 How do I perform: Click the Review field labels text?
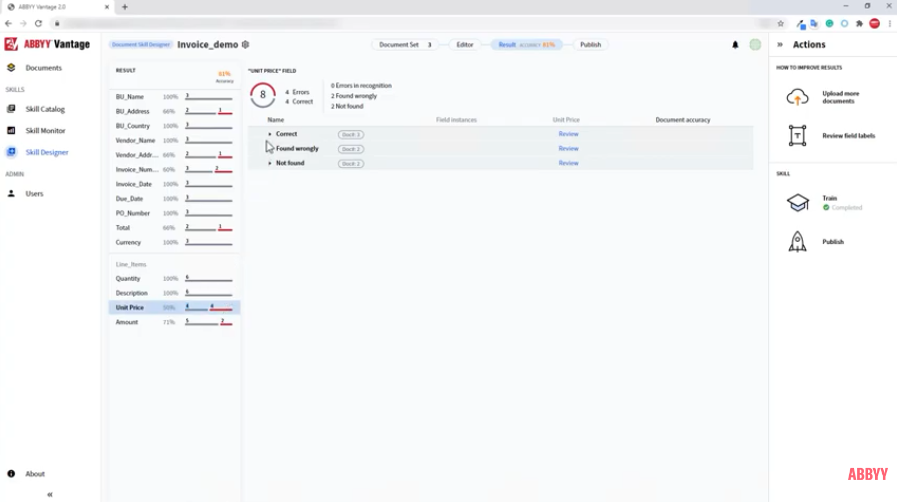click(848, 136)
